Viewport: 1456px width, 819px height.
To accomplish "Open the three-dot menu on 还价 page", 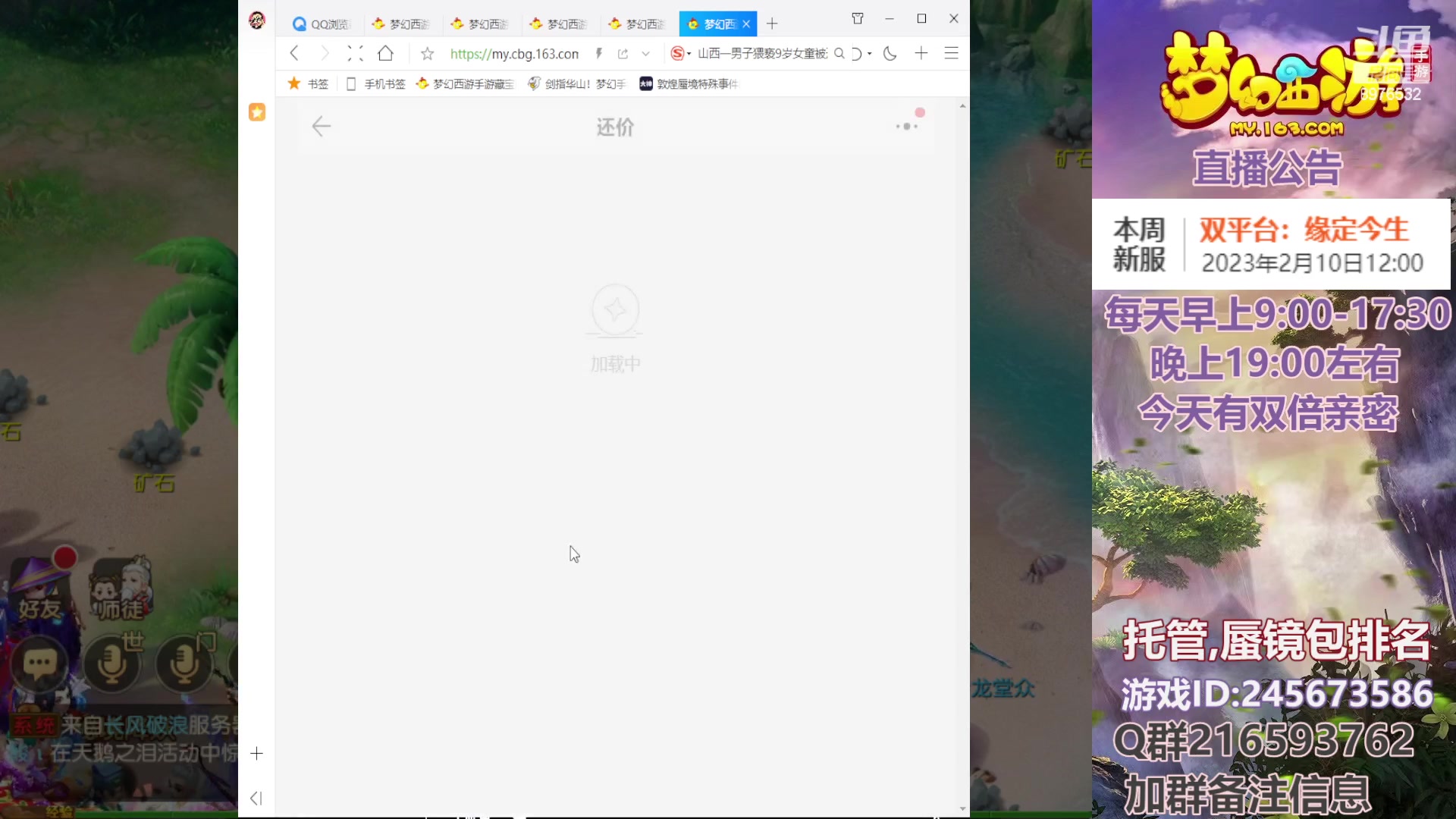I will click(x=907, y=127).
